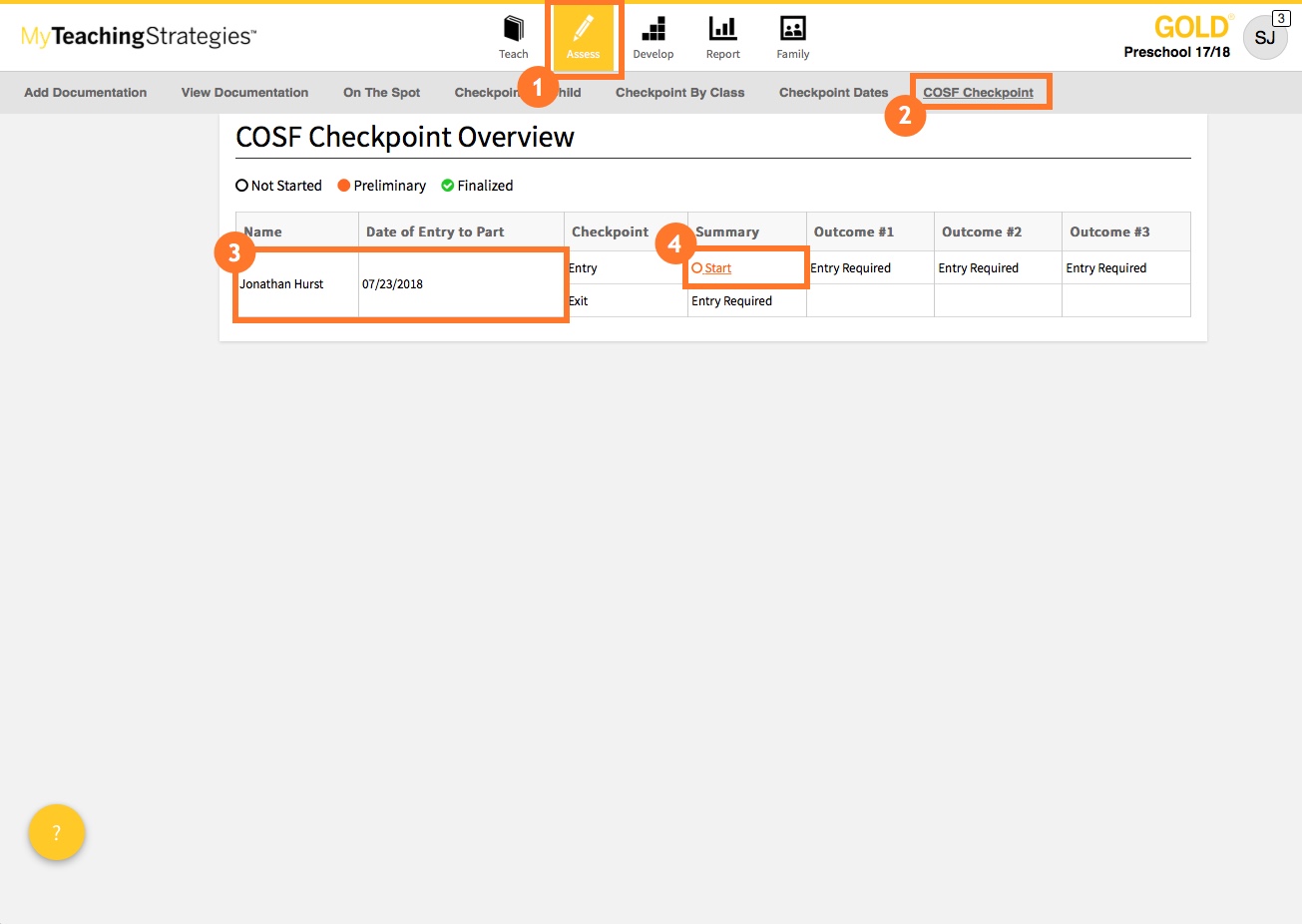This screenshot has width=1302, height=924.
Task: Click the 07/23/2018 entry date cell
Action: [x=393, y=284]
